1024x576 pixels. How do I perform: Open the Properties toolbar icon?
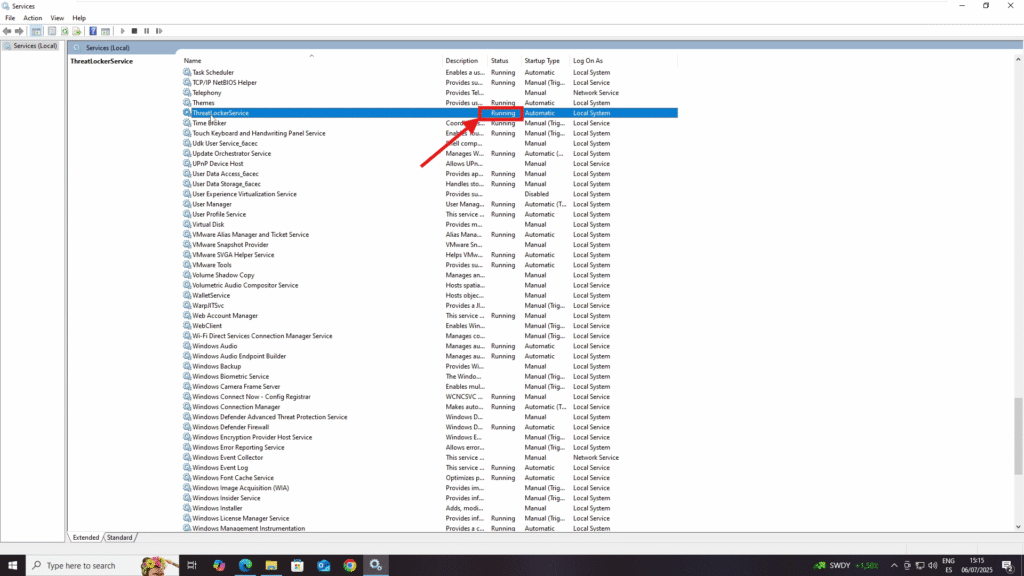(52, 31)
